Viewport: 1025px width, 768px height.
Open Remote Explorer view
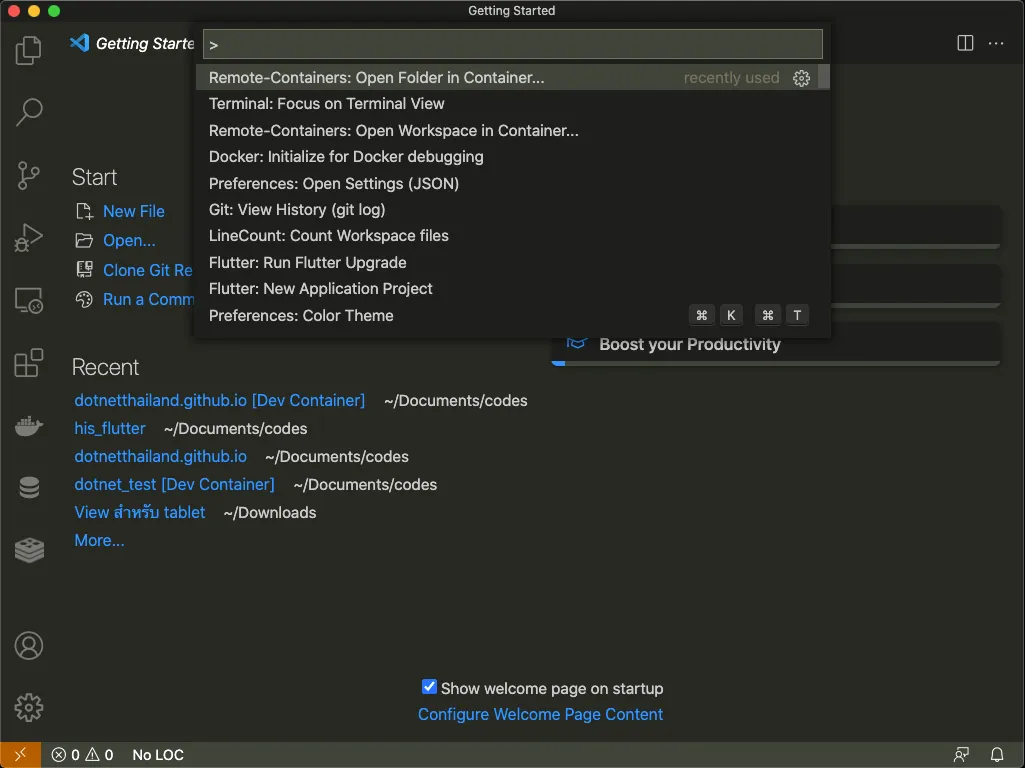click(x=28, y=301)
